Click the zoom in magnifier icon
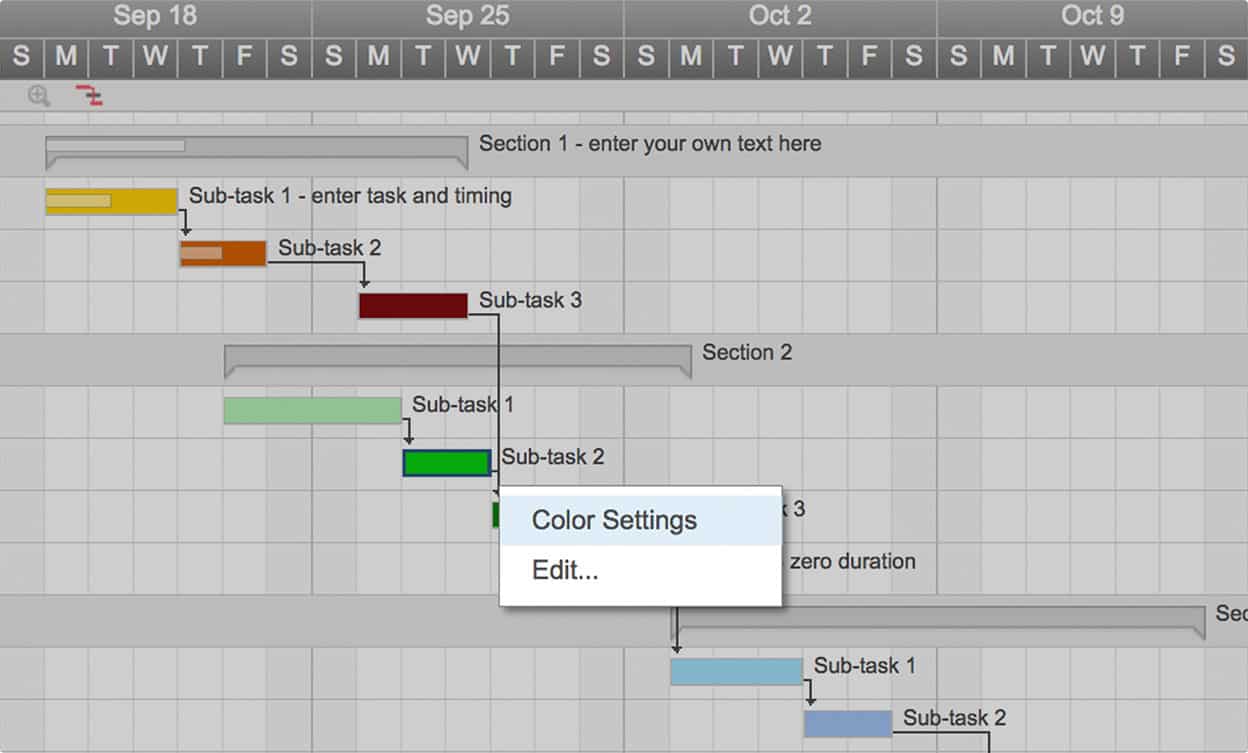The image size is (1248, 753). click(39, 96)
